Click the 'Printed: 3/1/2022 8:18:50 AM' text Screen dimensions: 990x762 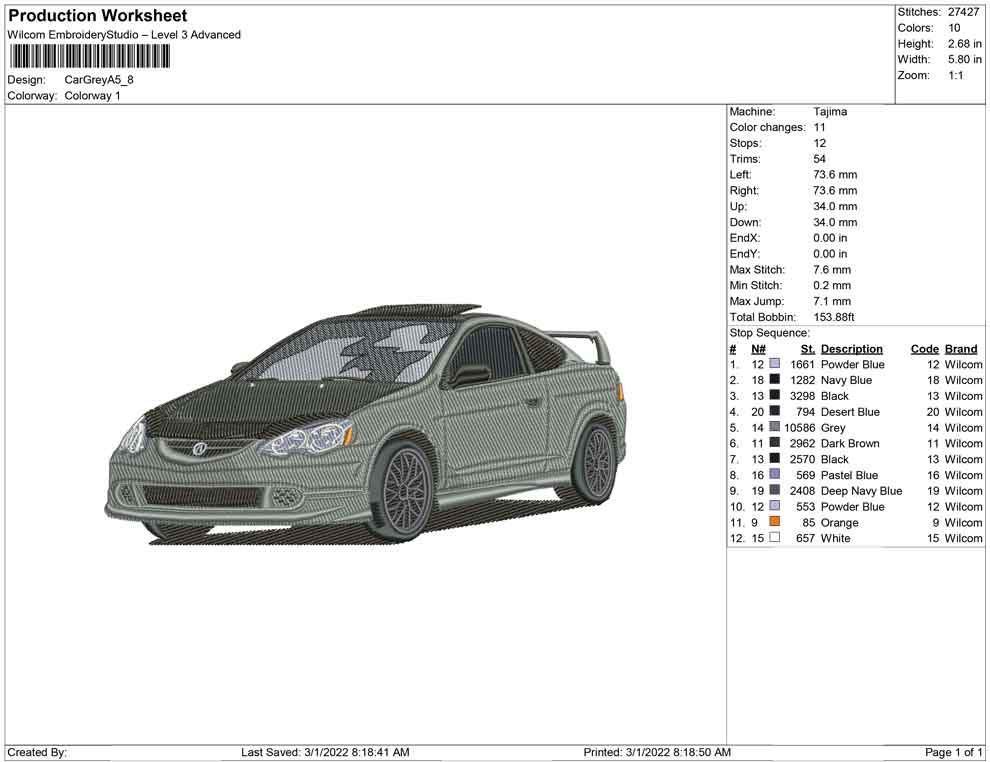tap(657, 752)
